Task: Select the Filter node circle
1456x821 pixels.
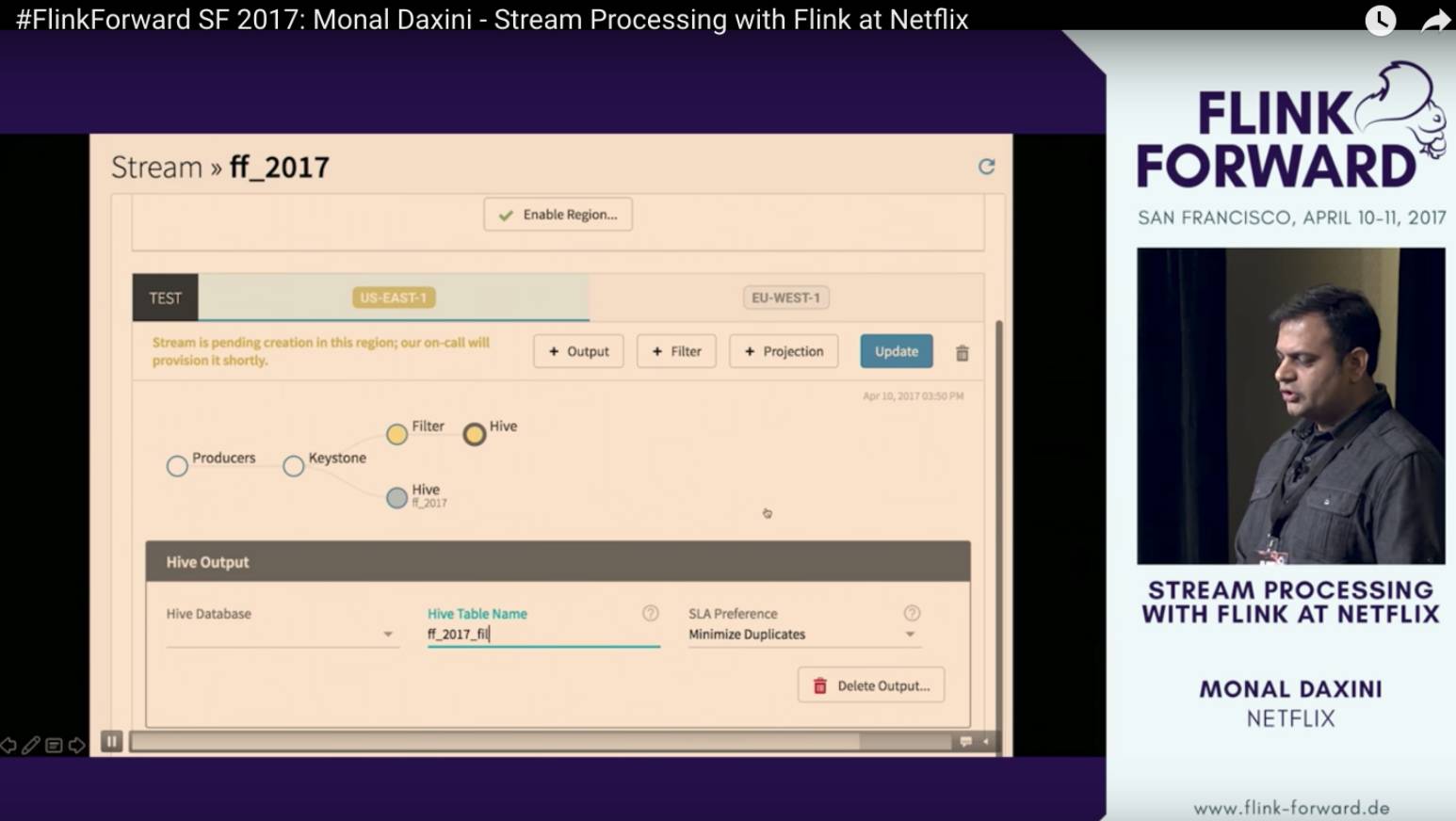Action: [x=397, y=434]
